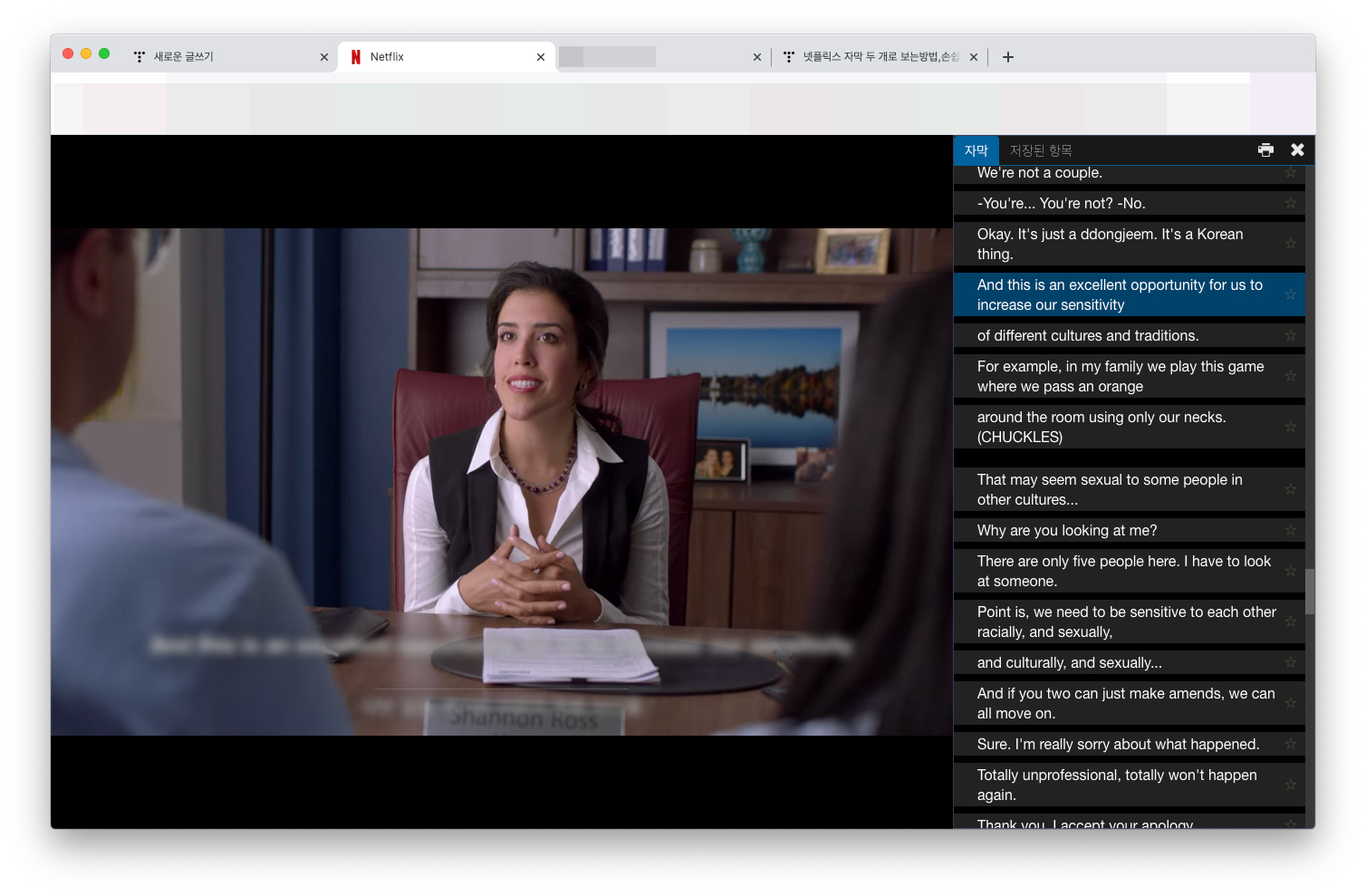The width and height of the screenshot is (1366, 896).
Task: Open the 넷플릭스 자막 두 개로 보는방법 browser tab
Action: pyautogui.click(x=880, y=56)
